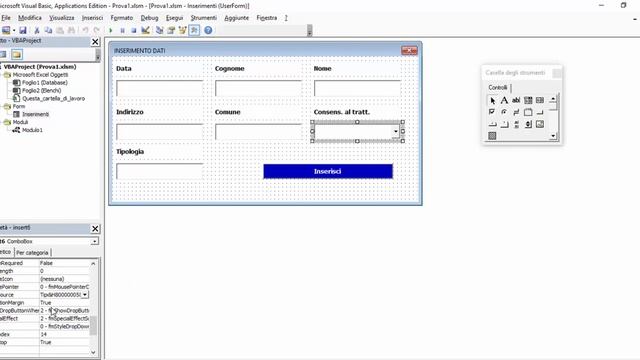Copy selection with the toolbar Copy icon
Image resolution: width=640 pixels, height=360 pixels.
click(48, 30)
